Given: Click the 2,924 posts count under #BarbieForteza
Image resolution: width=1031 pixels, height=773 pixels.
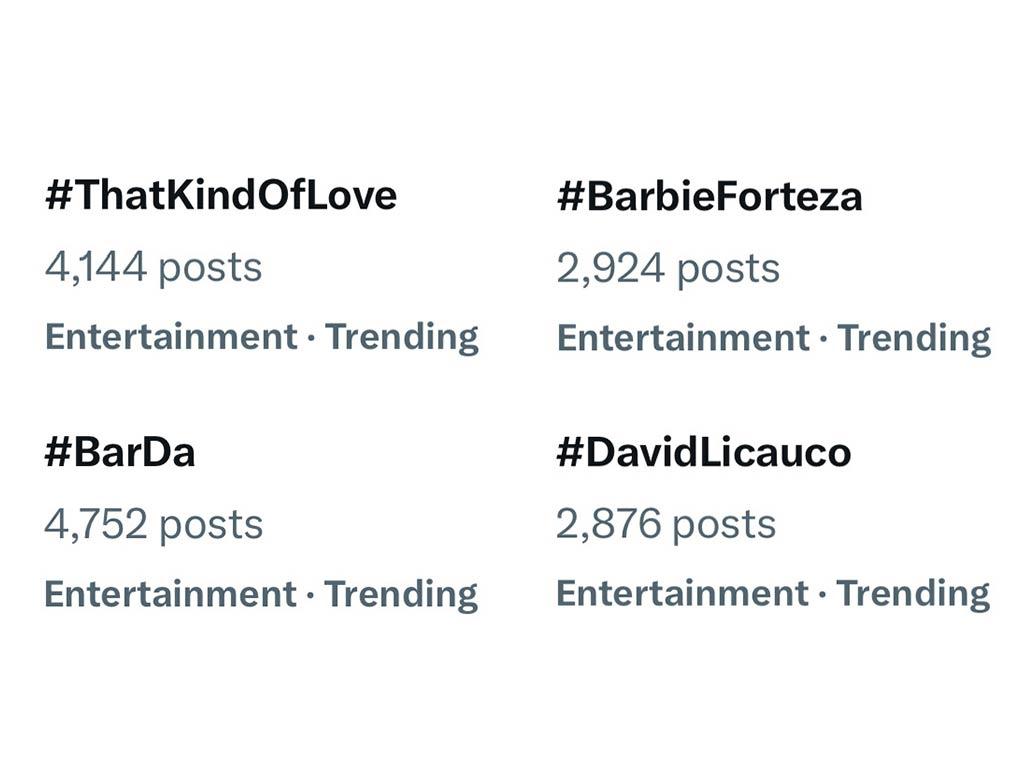Looking at the screenshot, I should 666,266.
